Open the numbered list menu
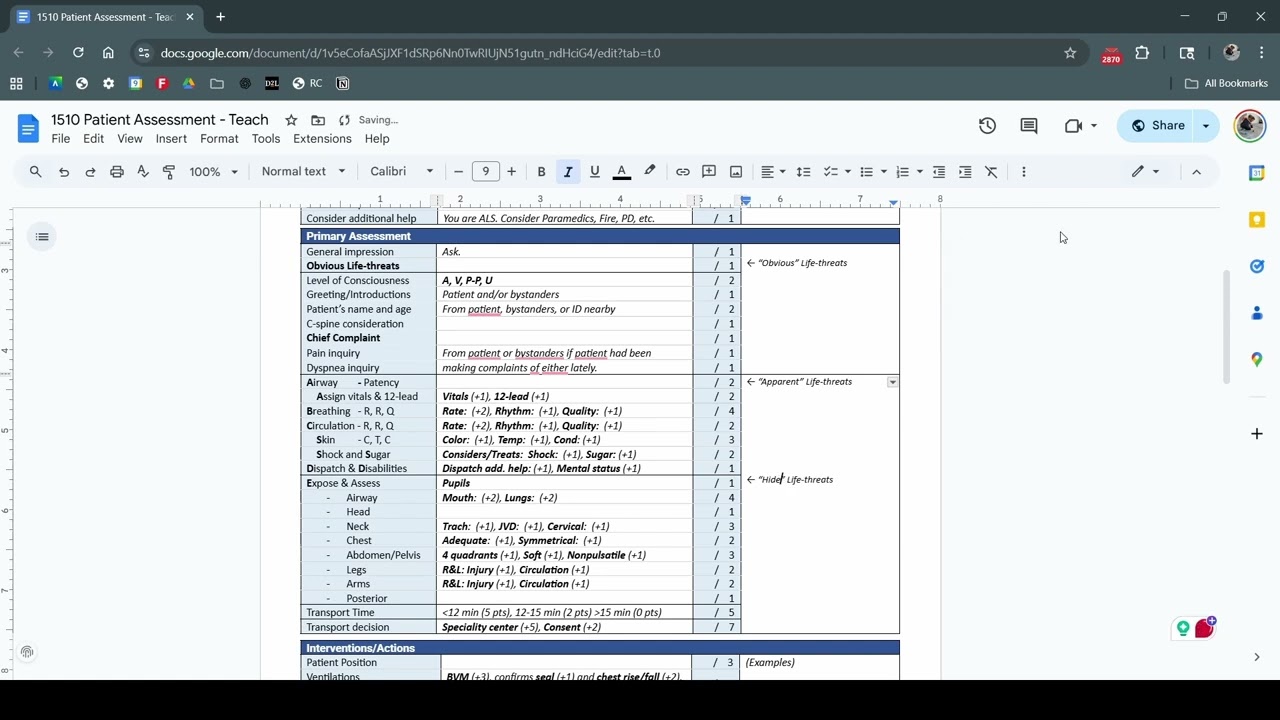The width and height of the screenshot is (1280, 720). point(909,172)
